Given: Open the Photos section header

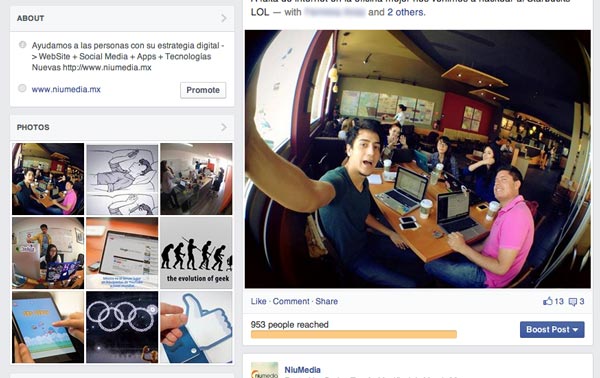Looking at the screenshot, I should 33,127.
